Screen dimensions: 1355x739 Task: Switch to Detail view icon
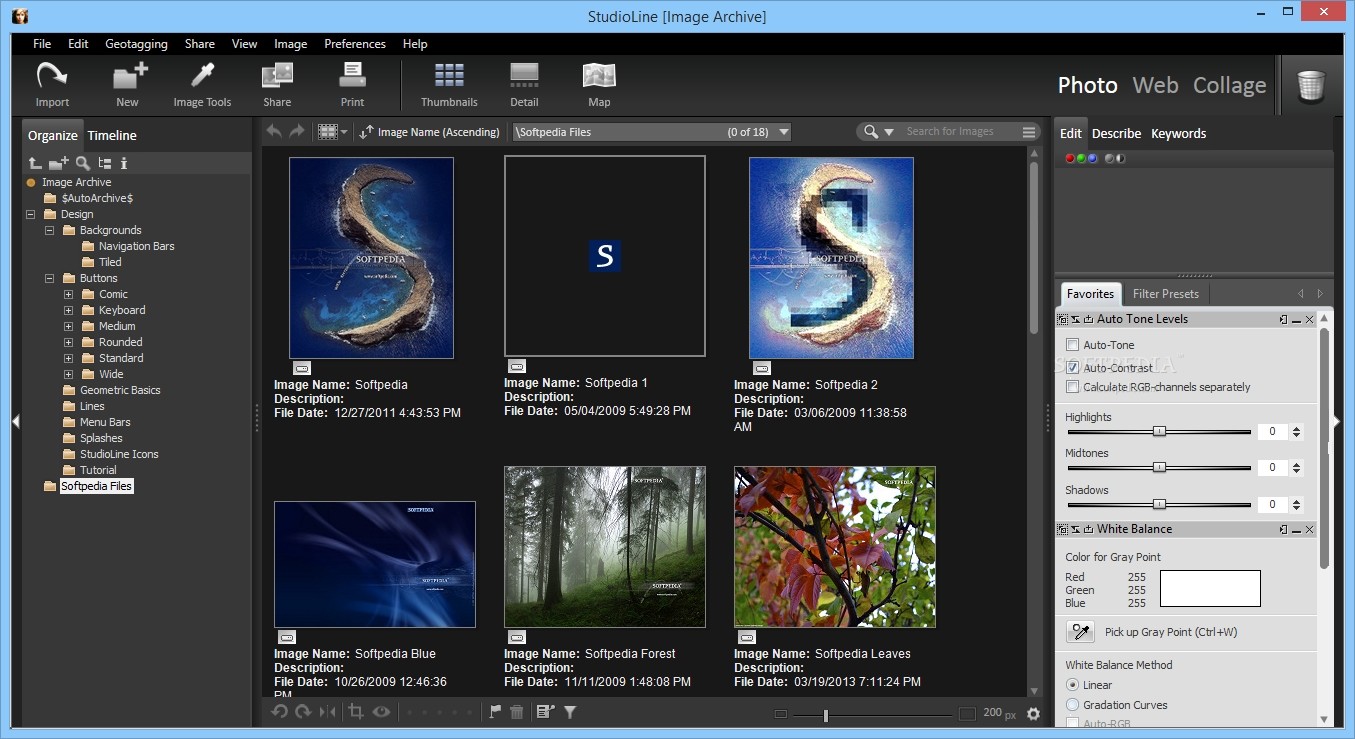point(524,76)
